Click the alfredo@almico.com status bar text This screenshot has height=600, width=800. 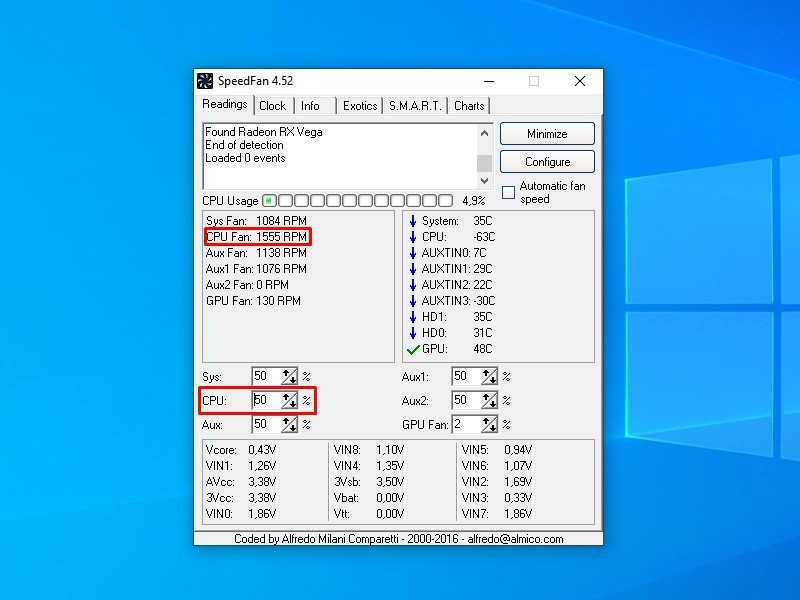pos(515,539)
